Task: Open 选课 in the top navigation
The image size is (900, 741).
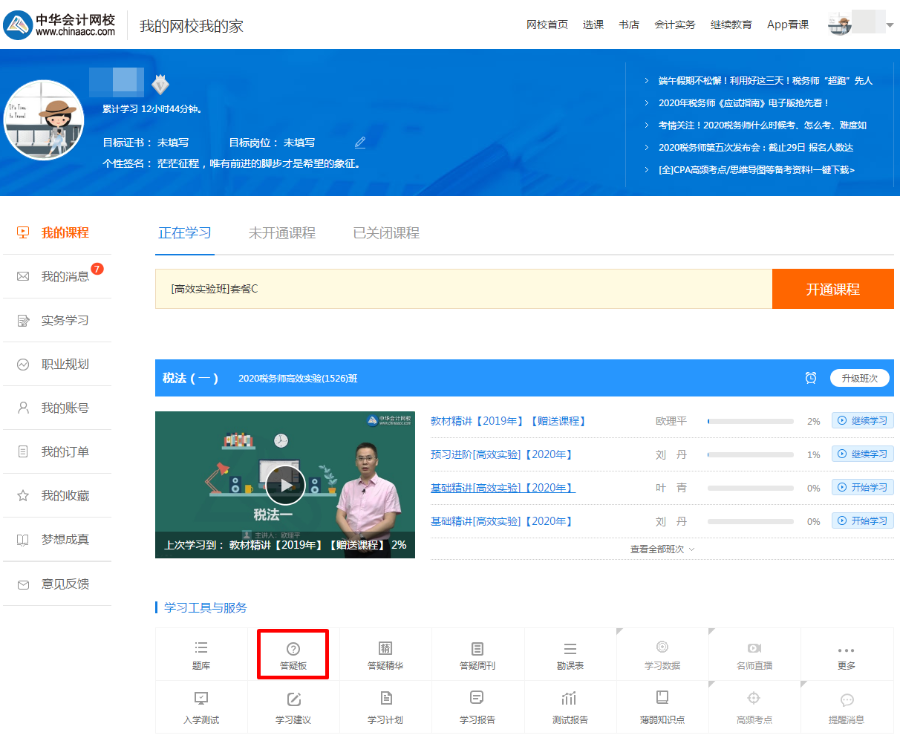Action: click(593, 23)
